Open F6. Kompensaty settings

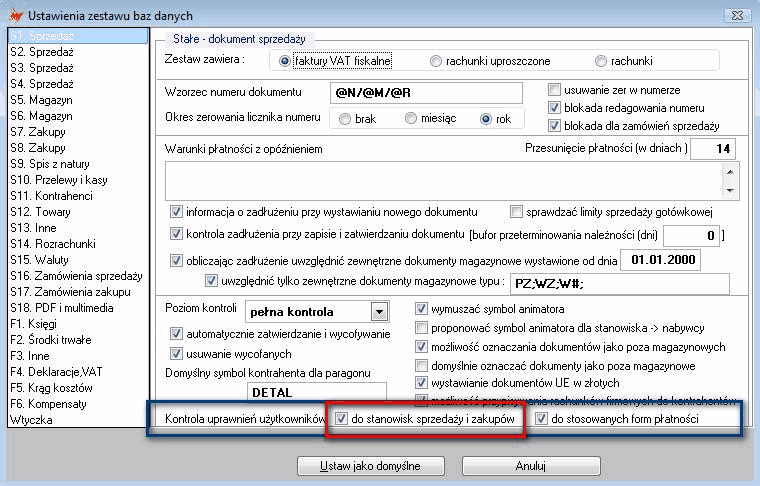point(79,404)
